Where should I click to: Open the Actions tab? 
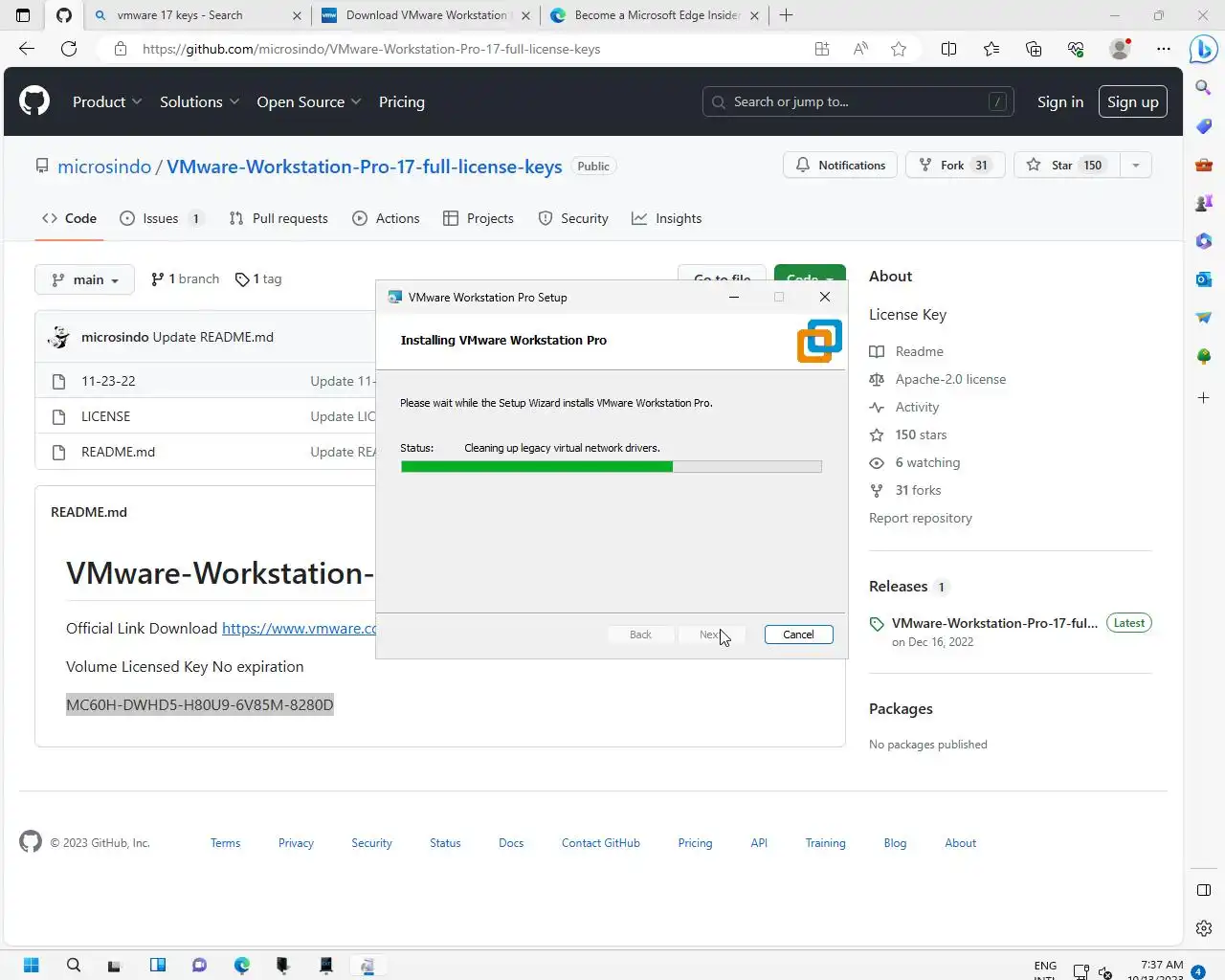pyautogui.click(x=386, y=218)
